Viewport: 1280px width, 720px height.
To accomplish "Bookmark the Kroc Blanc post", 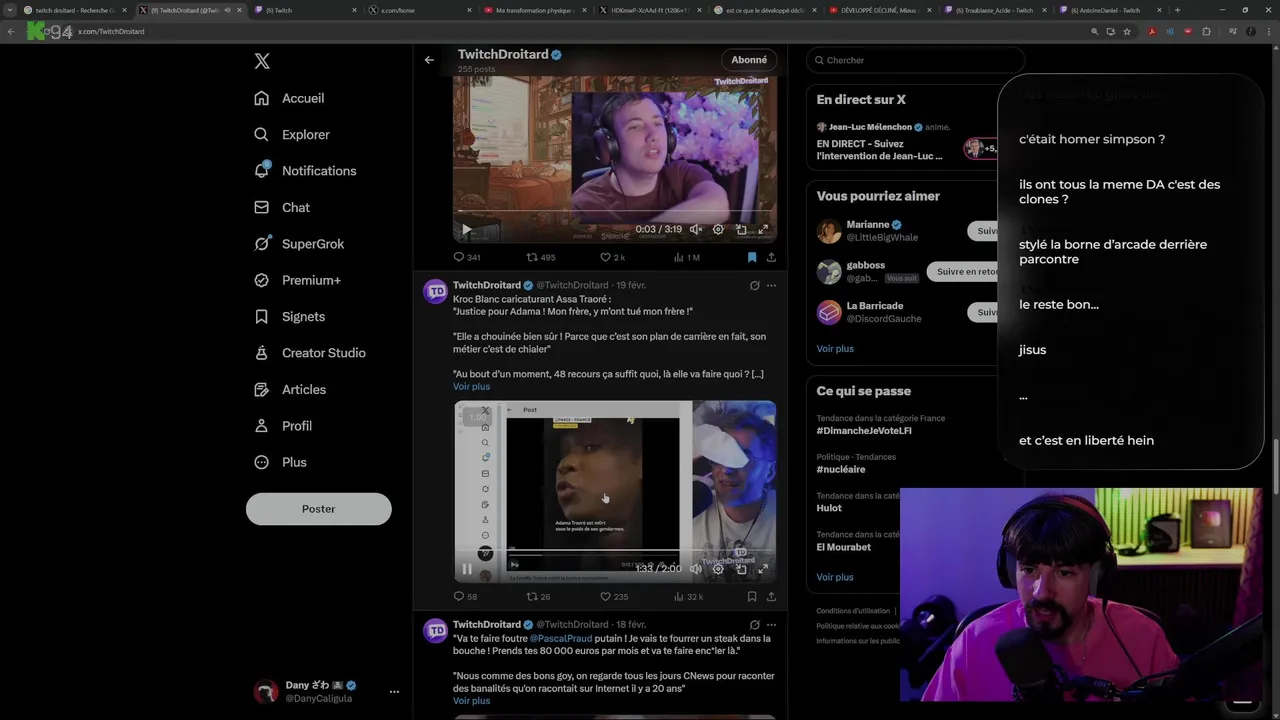I will click(x=751, y=596).
